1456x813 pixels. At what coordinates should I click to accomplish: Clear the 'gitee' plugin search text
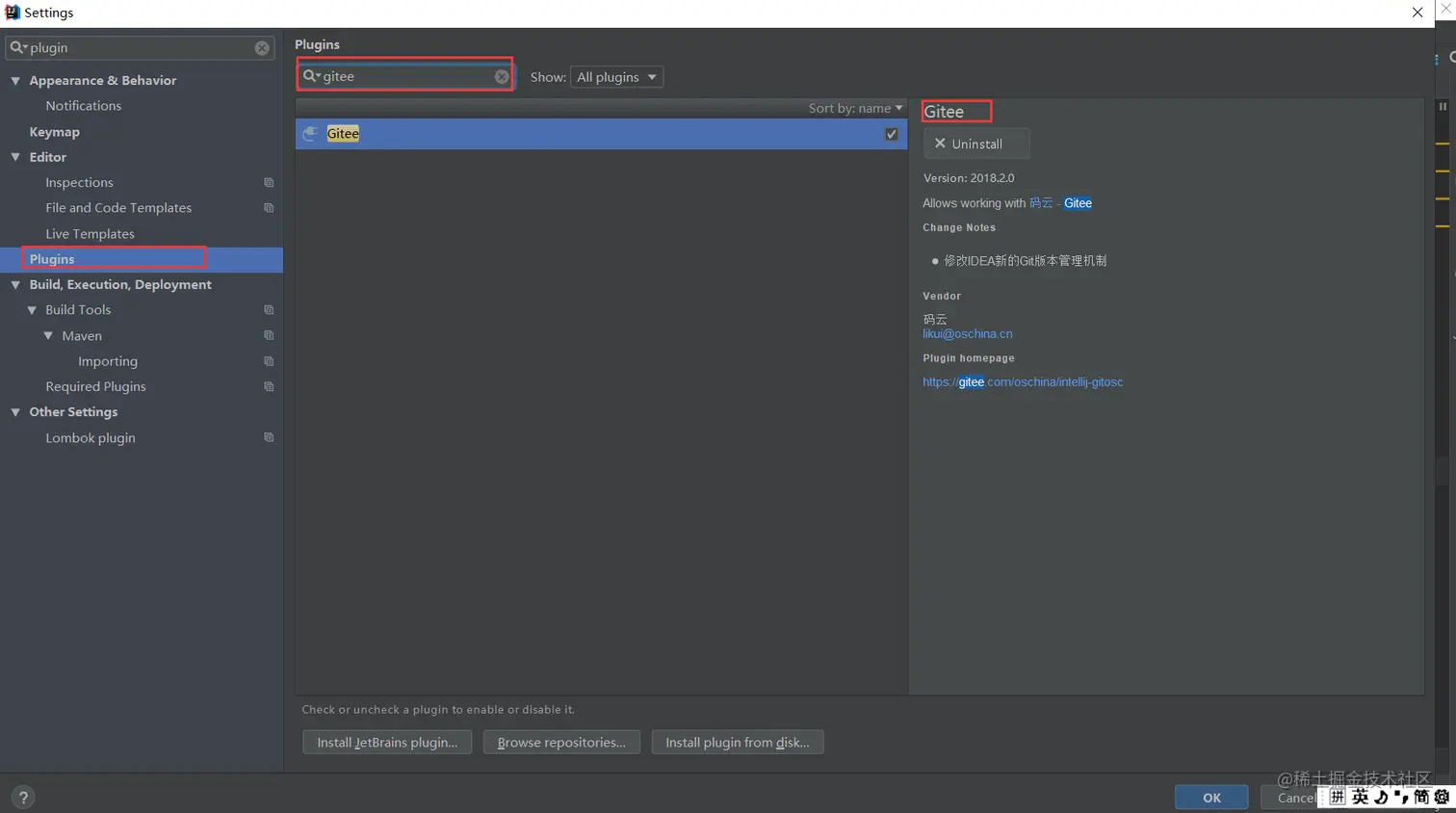502,77
